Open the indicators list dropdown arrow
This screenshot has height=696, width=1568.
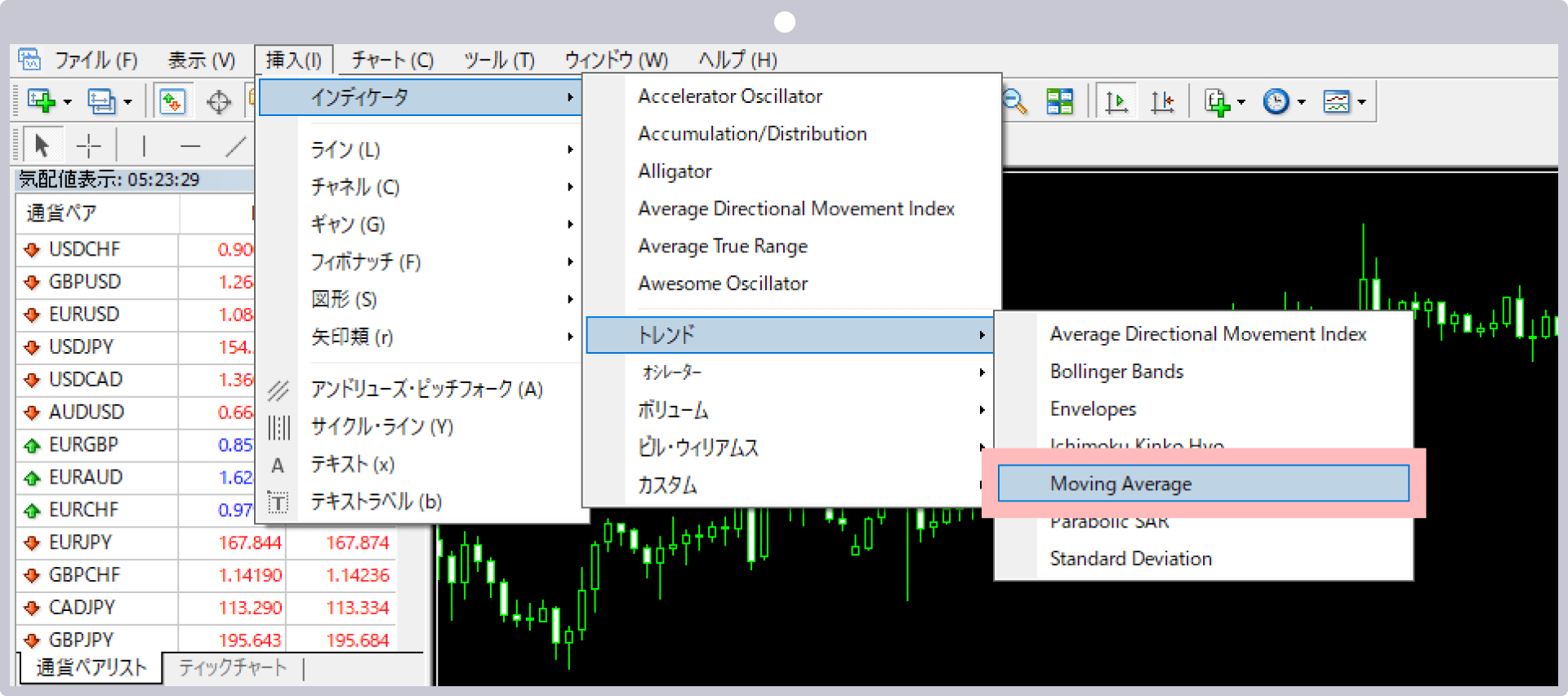click(1241, 102)
